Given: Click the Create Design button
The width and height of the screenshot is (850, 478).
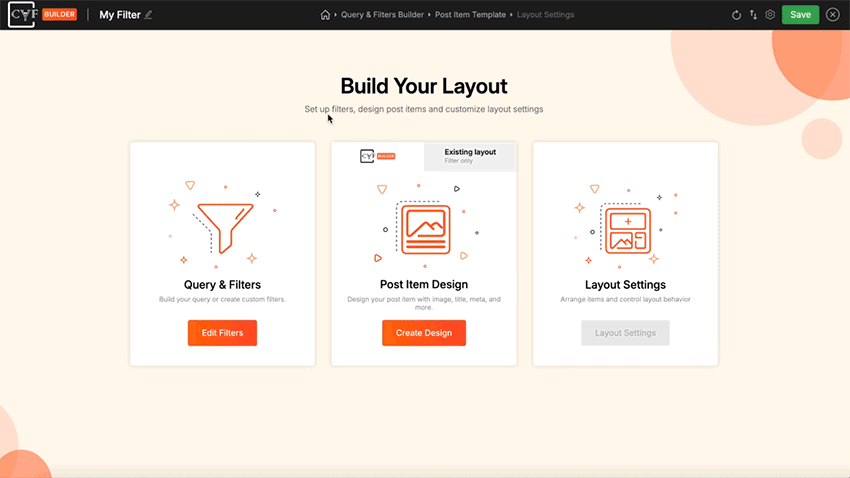Looking at the screenshot, I should [x=424, y=333].
